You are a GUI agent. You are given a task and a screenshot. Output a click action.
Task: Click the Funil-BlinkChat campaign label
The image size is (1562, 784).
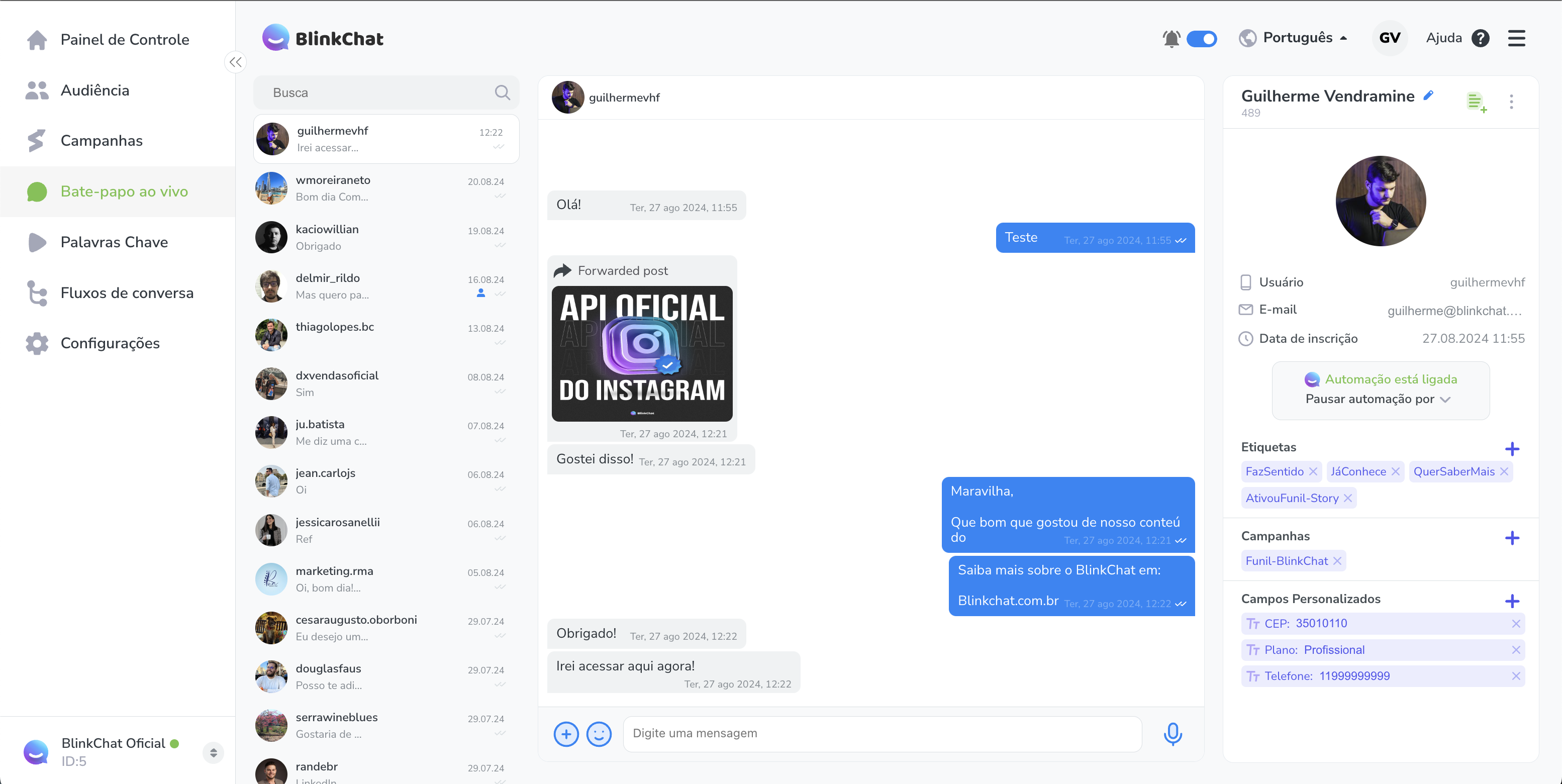(x=1286, y=561)
